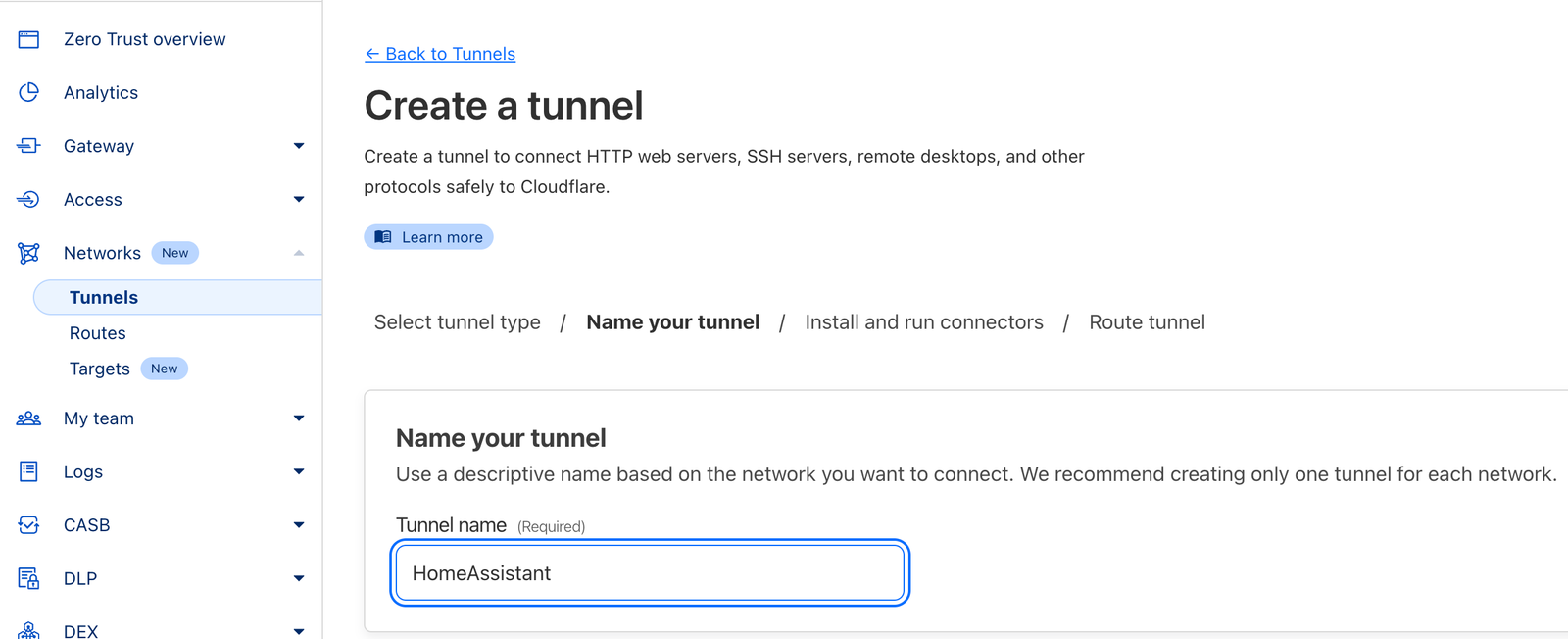The height and width of the screenshot is (639, 1568).
Task: Expand the My team dropdown
Action: (299, 418)
